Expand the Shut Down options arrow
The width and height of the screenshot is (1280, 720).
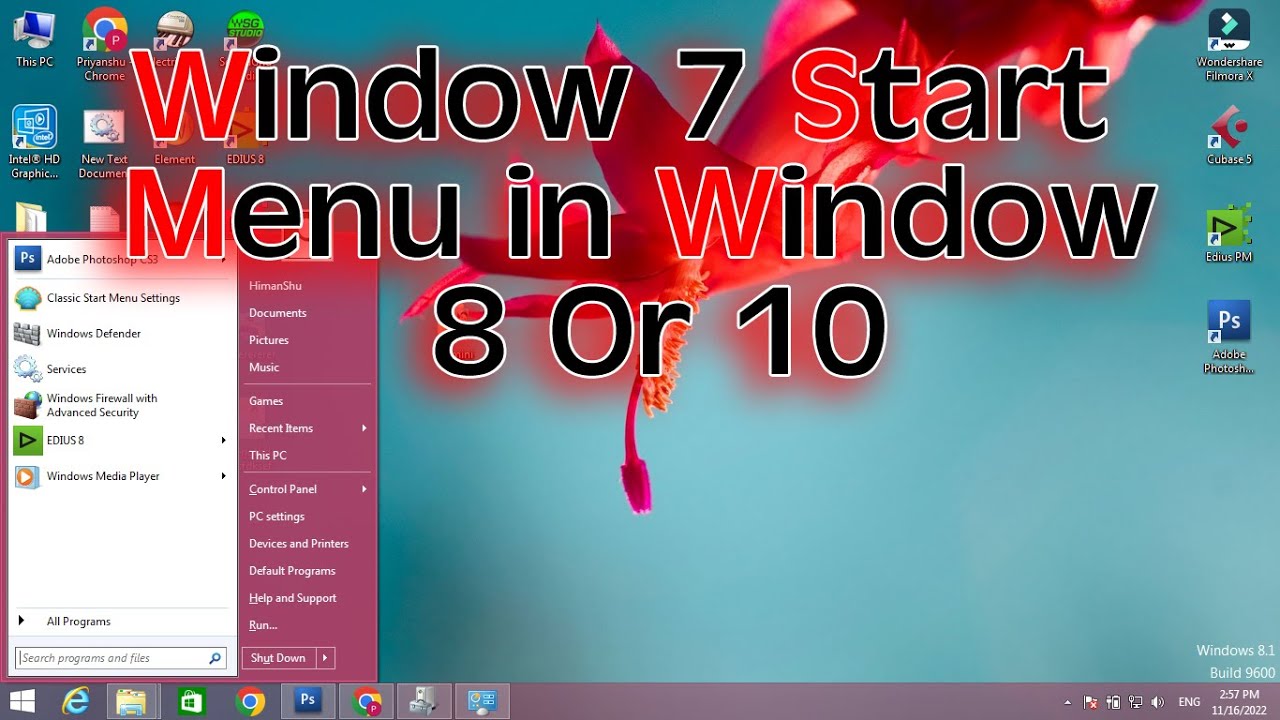point(325,658)
